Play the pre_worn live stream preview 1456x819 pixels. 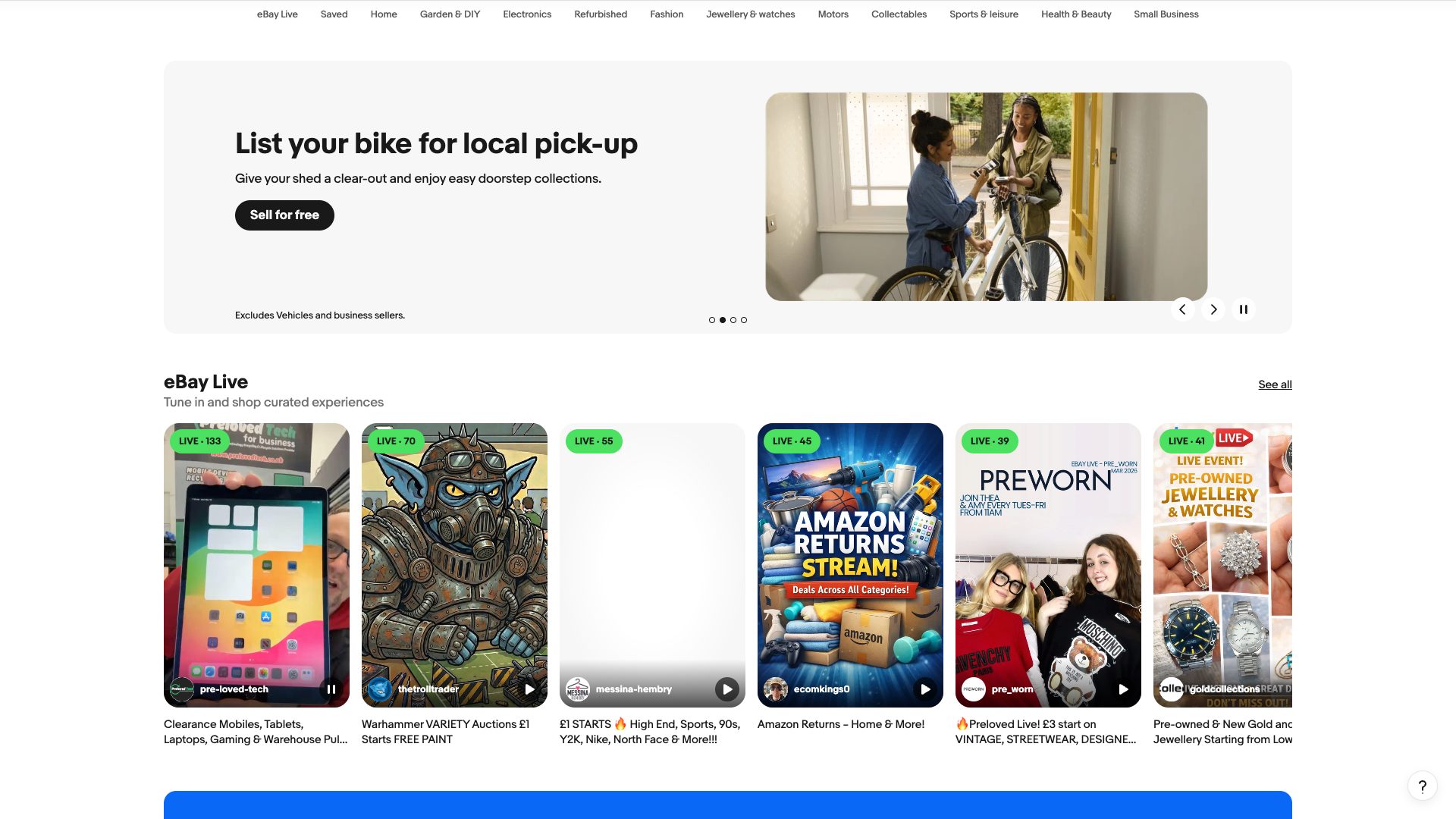1123,689
